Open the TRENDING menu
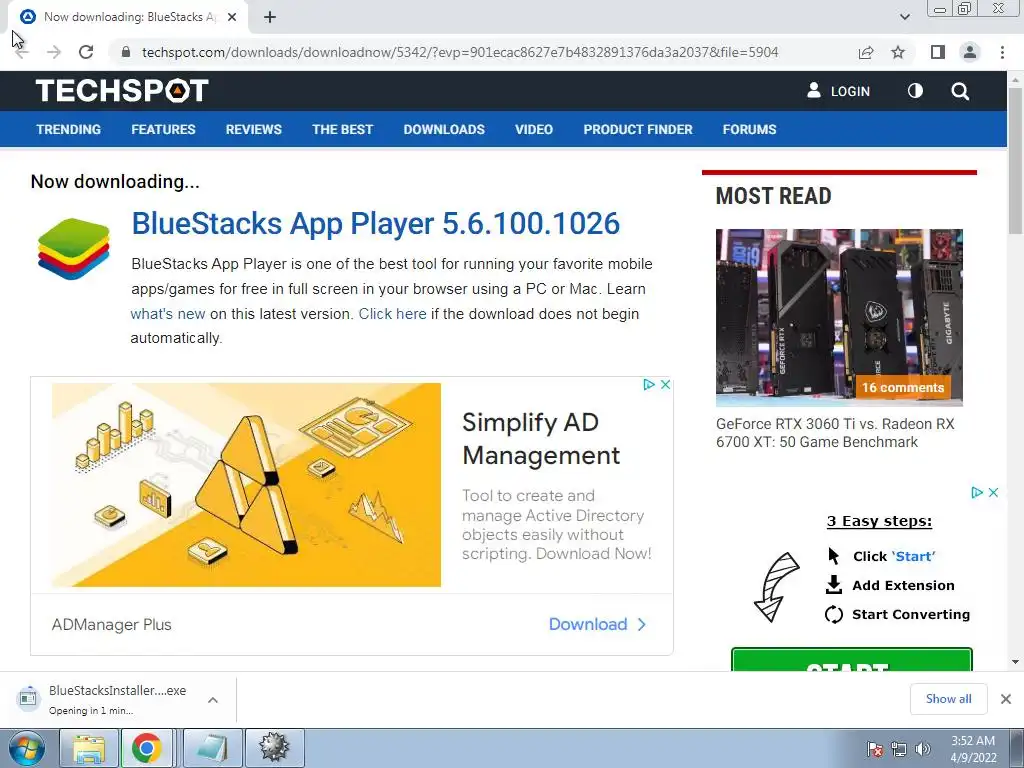 (x=69, y=129)
